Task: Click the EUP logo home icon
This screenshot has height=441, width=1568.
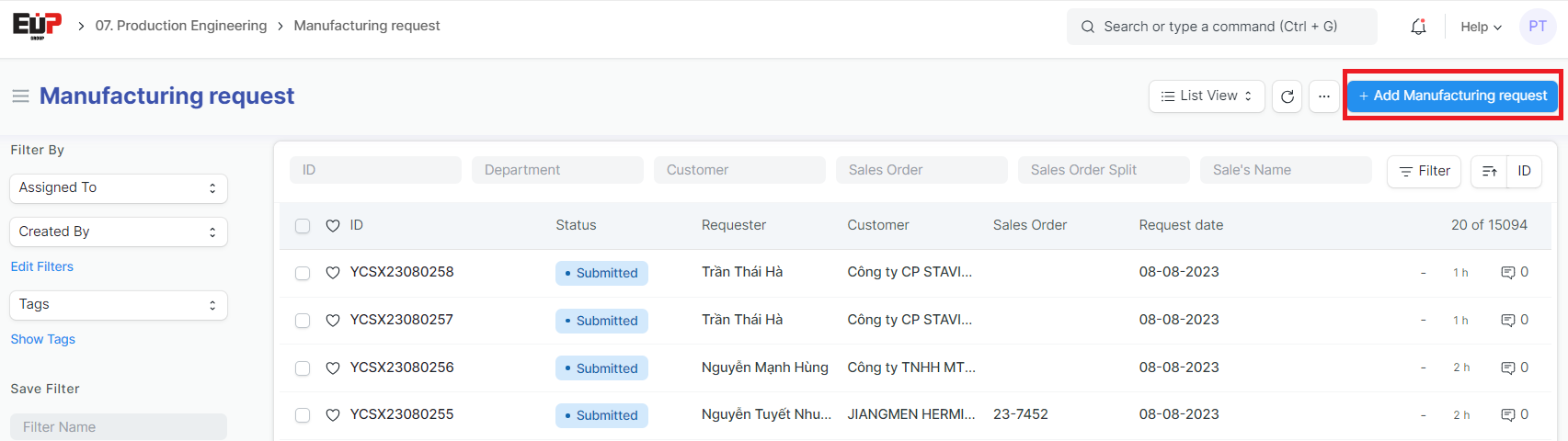Action: [x=37, y=25]
